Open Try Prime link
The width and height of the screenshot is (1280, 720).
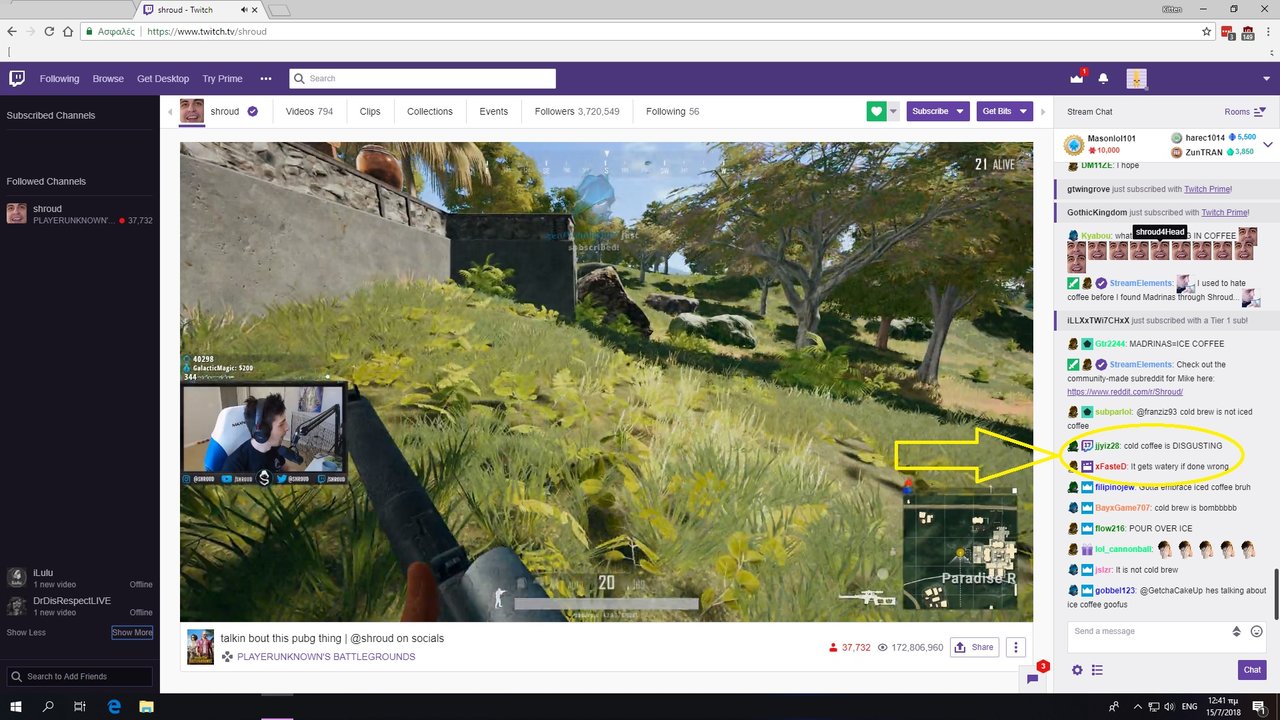coord(222,79)
